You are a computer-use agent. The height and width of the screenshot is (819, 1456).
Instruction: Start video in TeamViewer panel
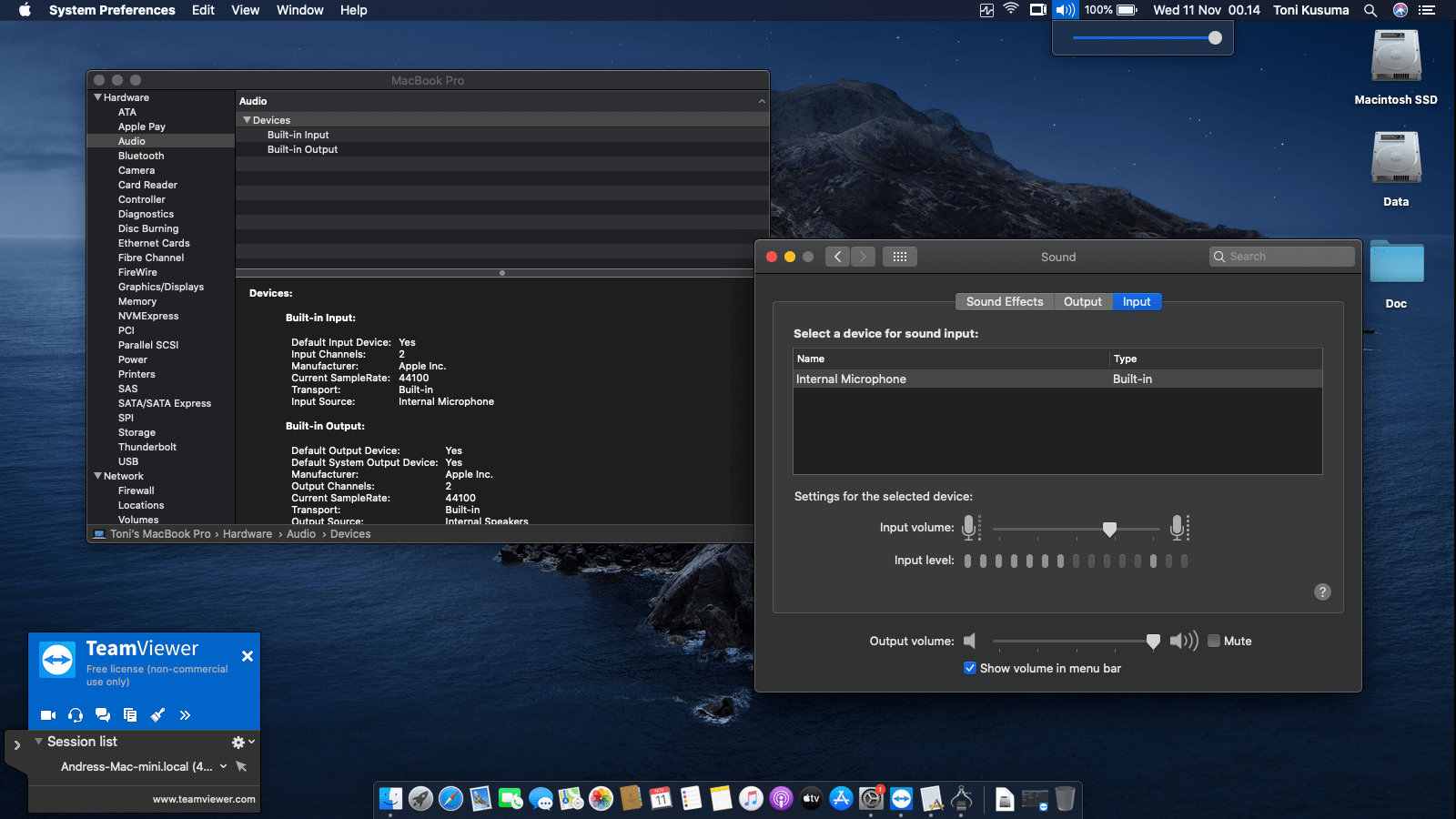(x=48, y=715)
